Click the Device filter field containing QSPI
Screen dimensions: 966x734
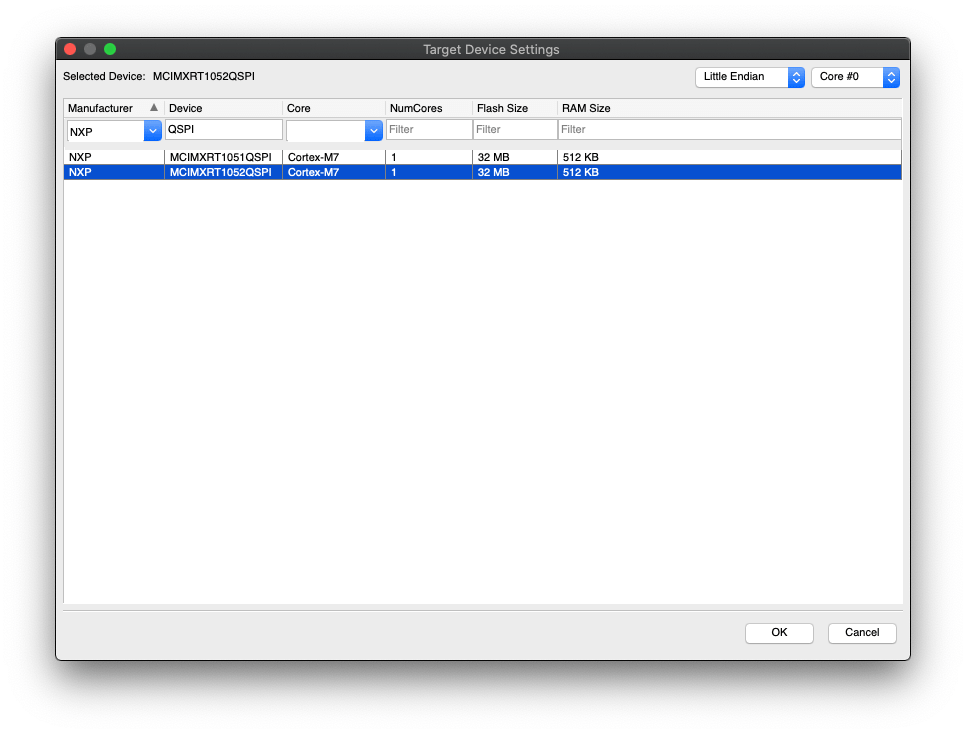[x=224, y=129]
